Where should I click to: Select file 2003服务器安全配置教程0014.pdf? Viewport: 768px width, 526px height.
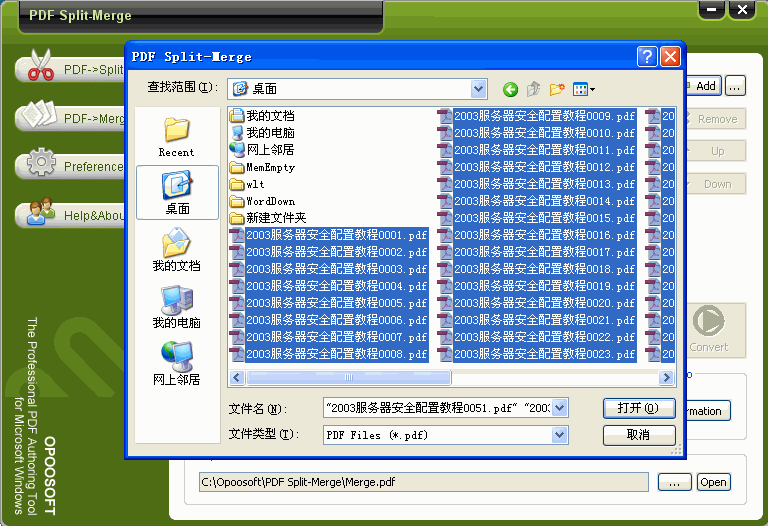coord(537,201)
